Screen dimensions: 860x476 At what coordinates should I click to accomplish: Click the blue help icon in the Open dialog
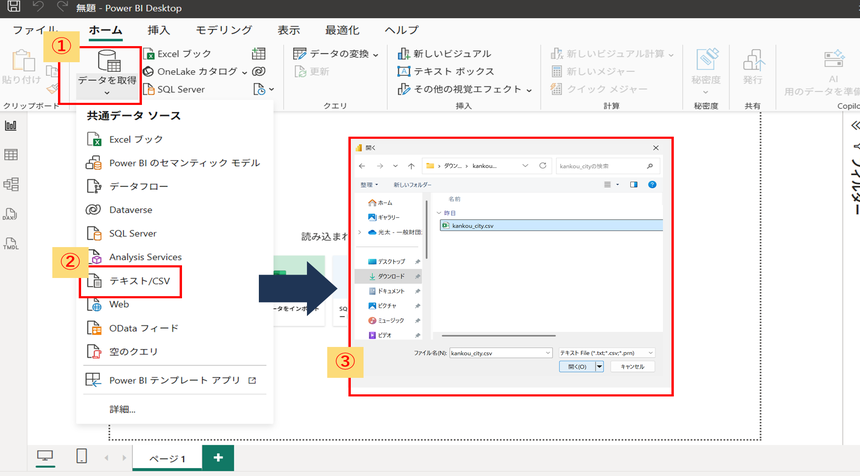coord(652,185)
